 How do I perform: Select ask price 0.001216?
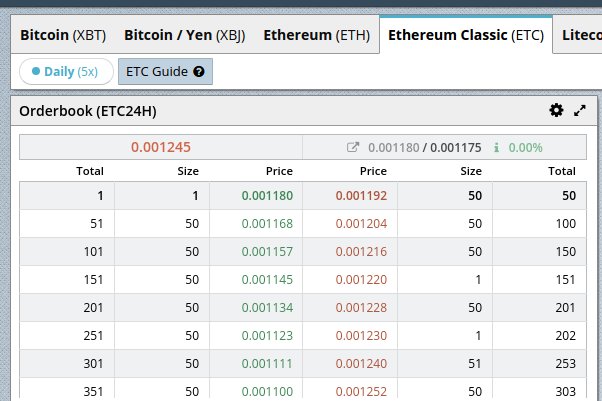361,252
